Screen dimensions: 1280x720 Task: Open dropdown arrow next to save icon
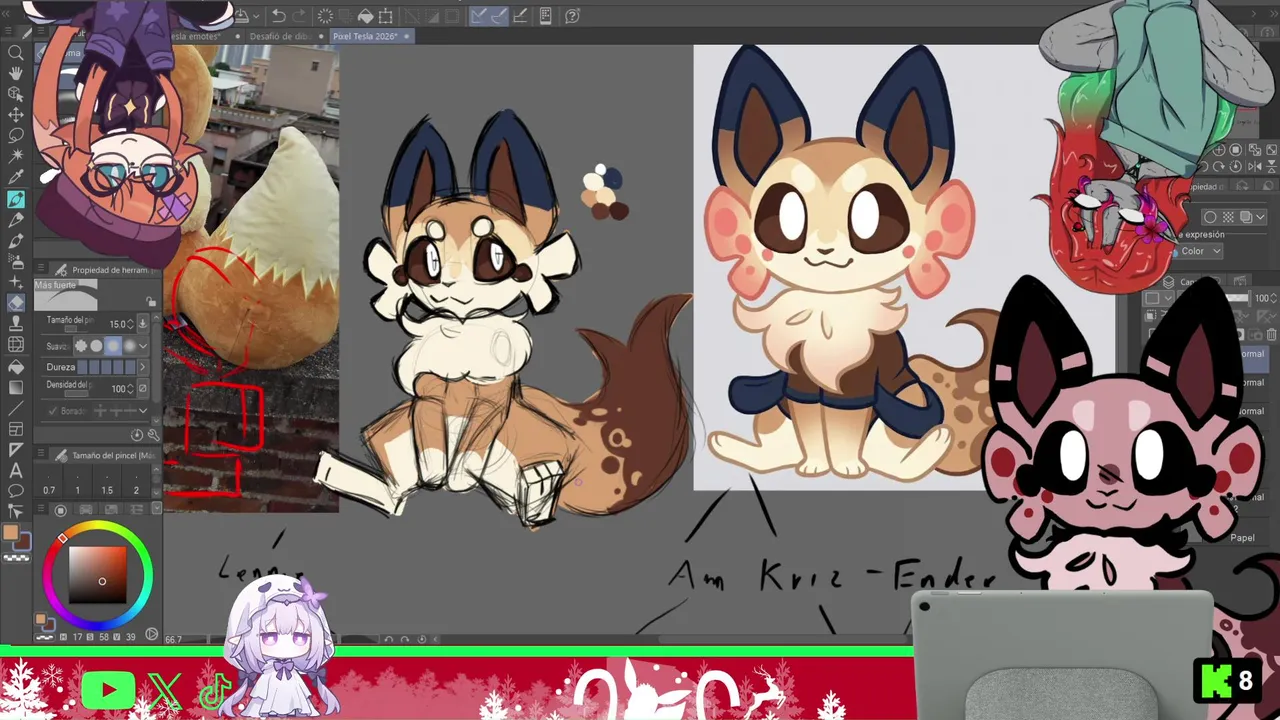point(256,16)
